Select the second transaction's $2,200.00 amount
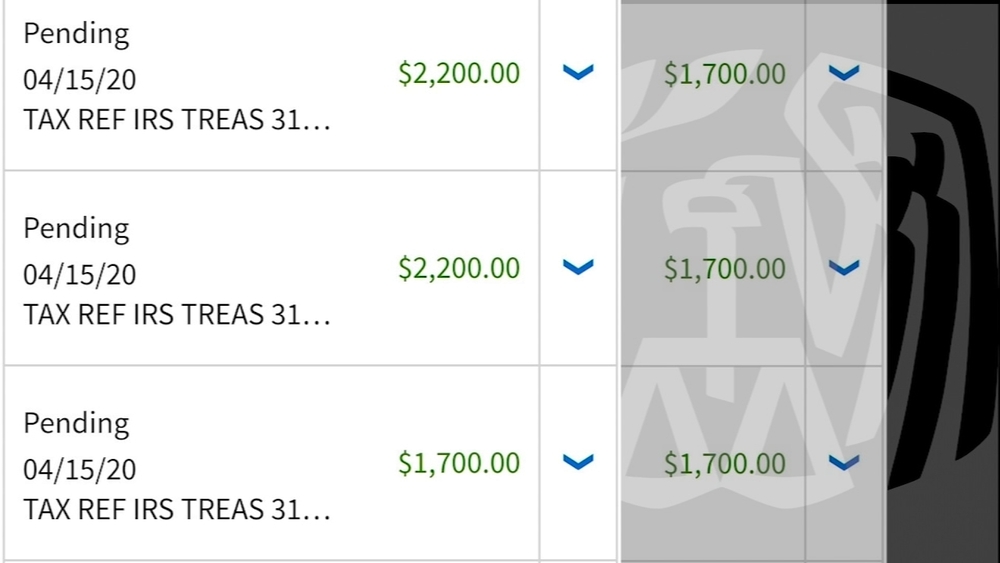The height and width of the screenshot is (563, 1000). coord(459,268)
